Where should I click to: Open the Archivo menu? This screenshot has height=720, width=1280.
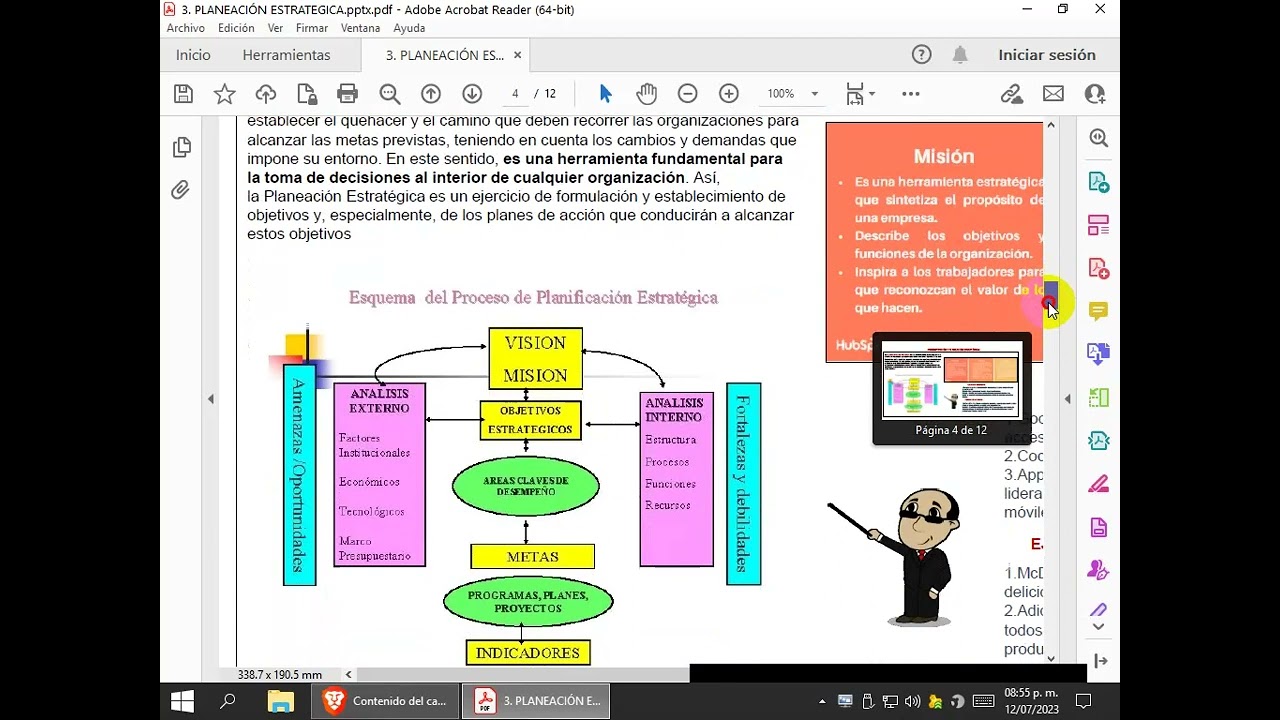[186, 28]
